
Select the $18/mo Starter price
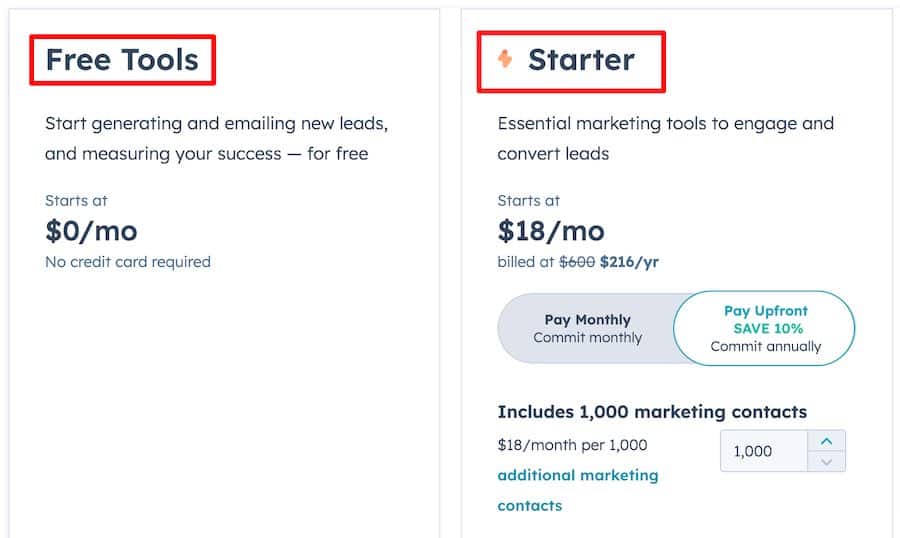pos(551,231)
